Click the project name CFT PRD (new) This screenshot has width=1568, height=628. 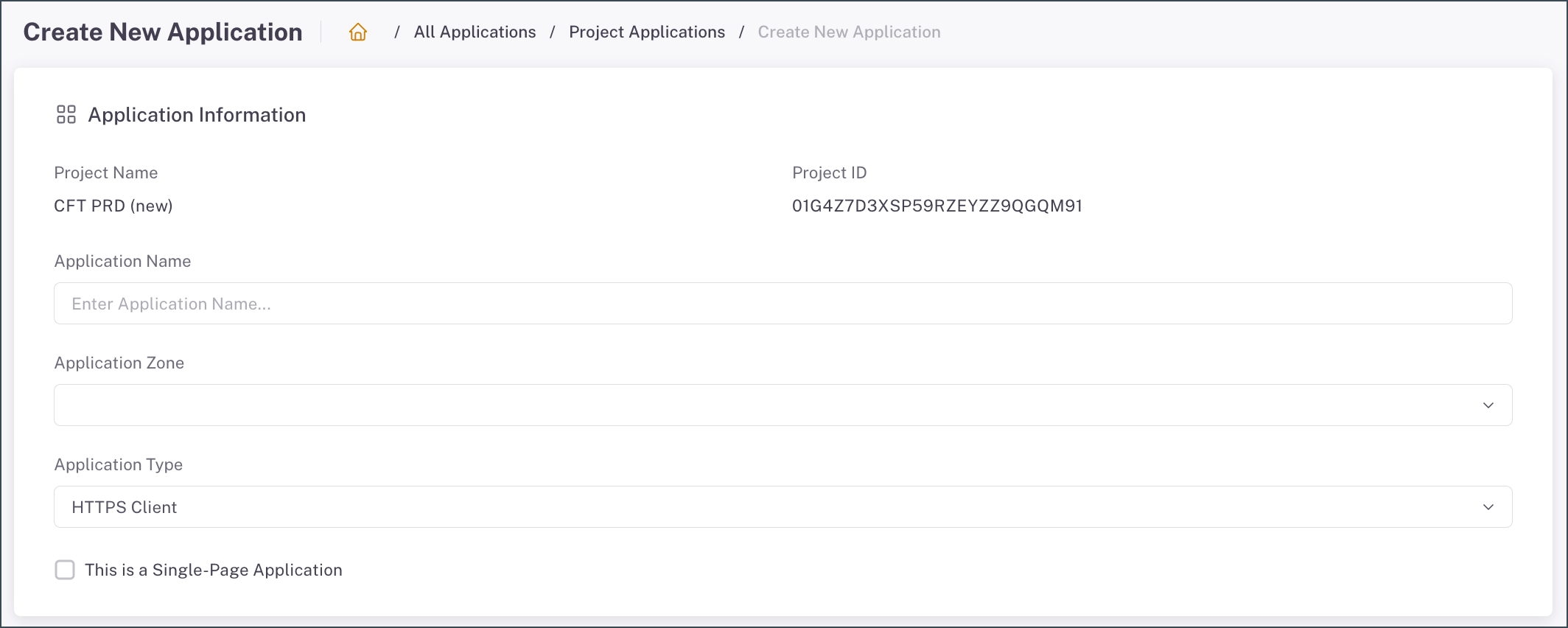point(113,206)
